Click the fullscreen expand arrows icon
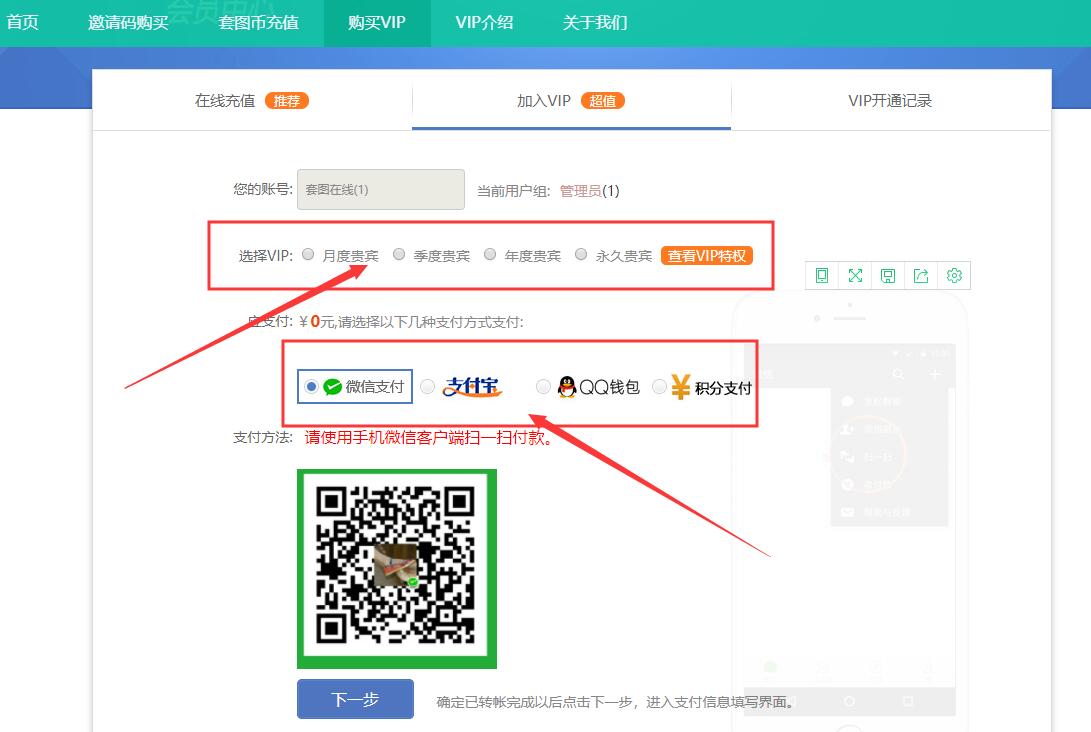Viewport: 1091px width, 732px height. tap(855, 276)
